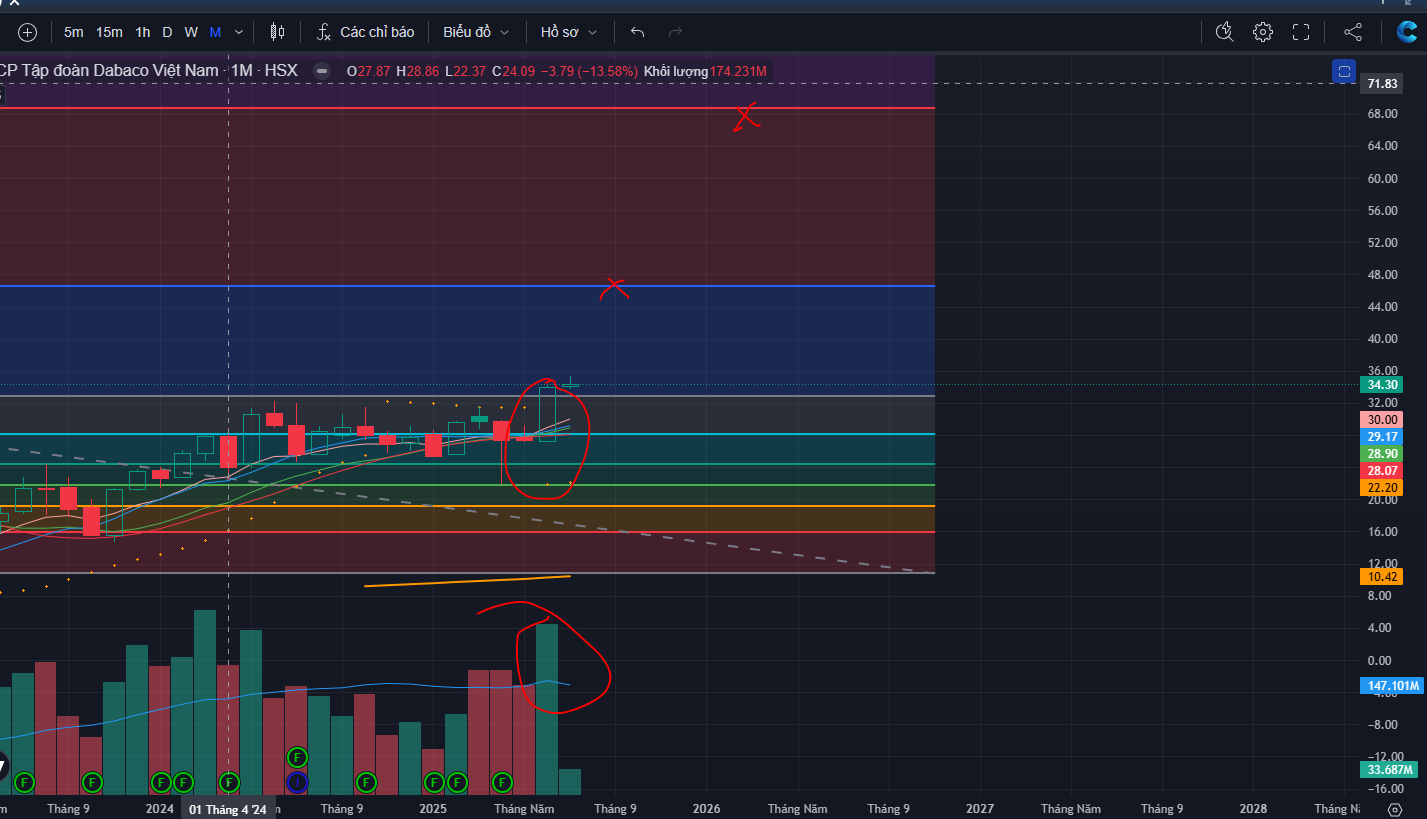Click the 2027 label on time axis

pyautogui.click(x=980, y=809)
